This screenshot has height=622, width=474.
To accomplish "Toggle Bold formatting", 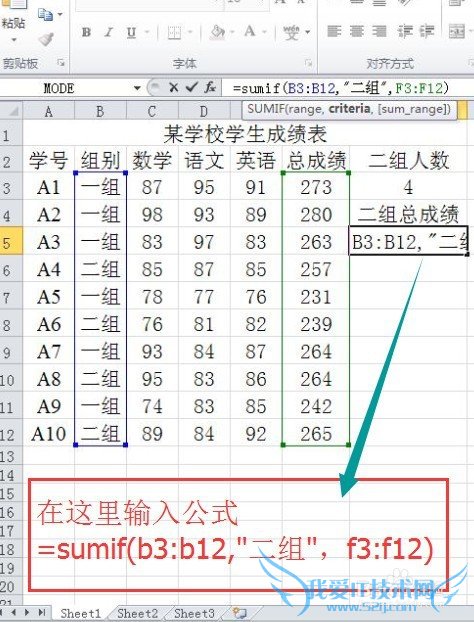I will click(86, 32).
